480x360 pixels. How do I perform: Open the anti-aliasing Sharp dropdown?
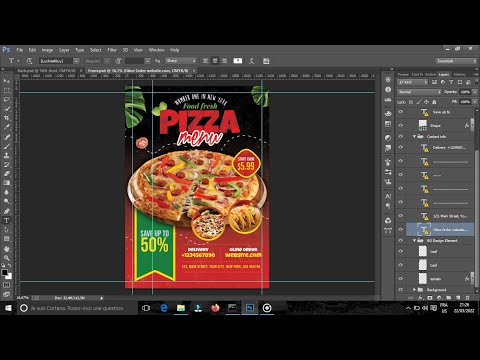tap(181, 61)
